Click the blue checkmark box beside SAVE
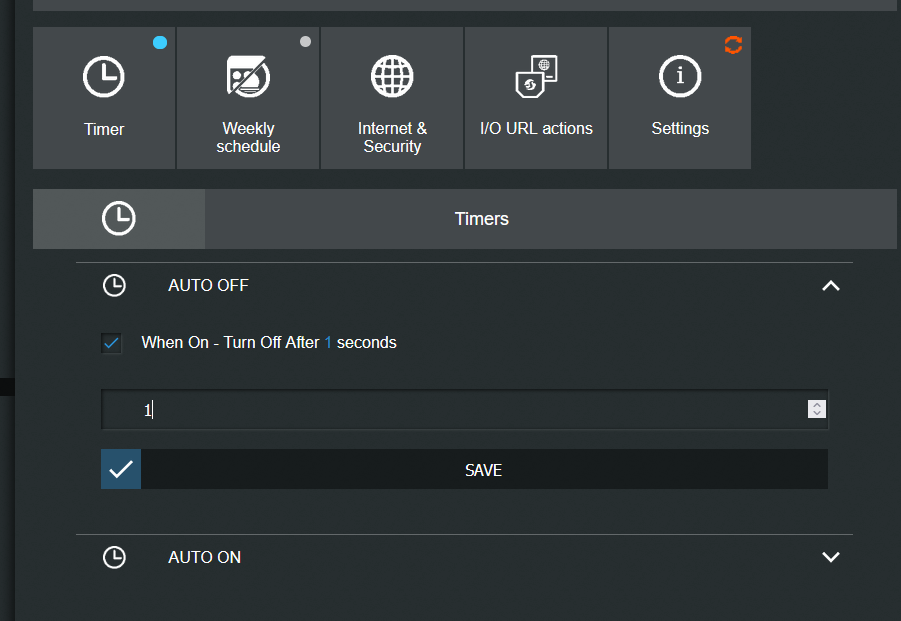Screen dimensions: 901x621 tap(121, 469)
